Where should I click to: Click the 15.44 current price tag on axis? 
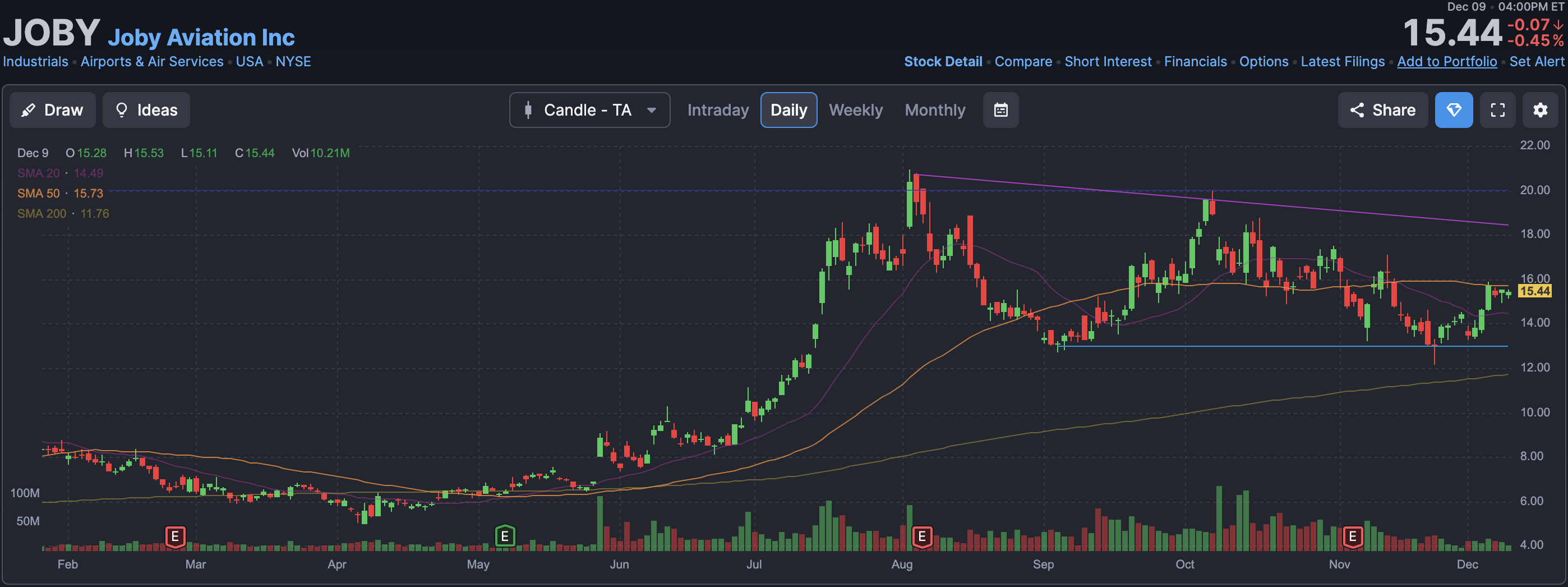1534,291
